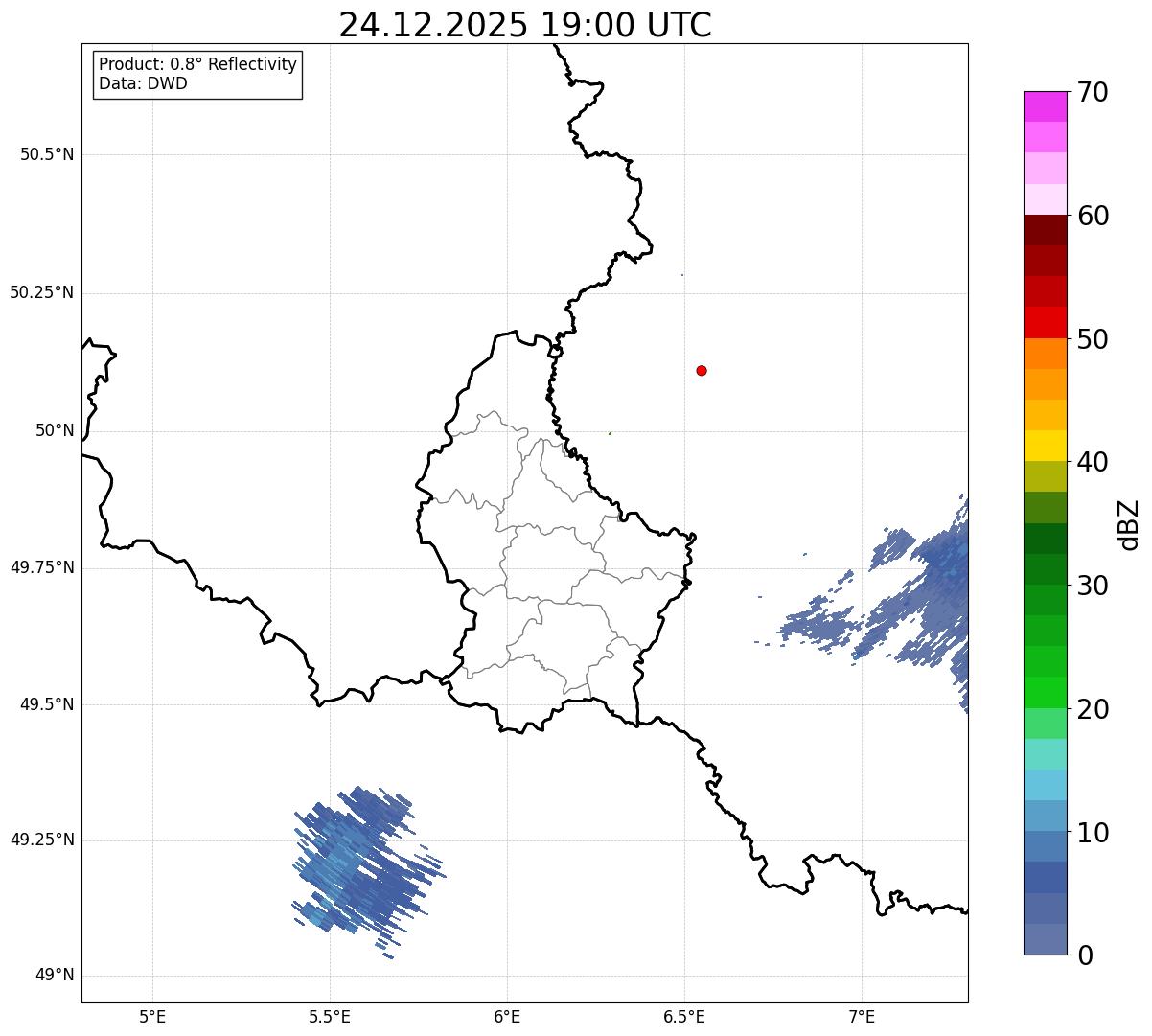Click the '6°E' longitude label

(507, 1016)
